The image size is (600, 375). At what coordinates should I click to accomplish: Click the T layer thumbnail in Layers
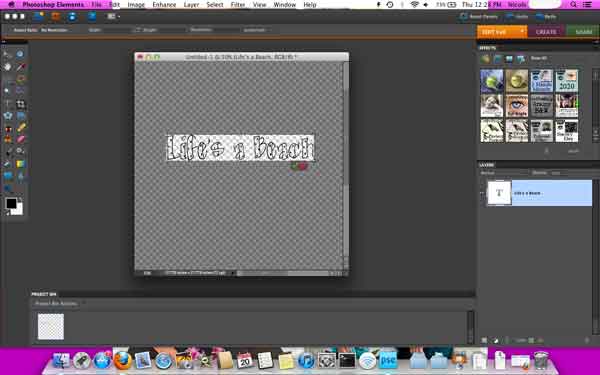click(499, 193)
